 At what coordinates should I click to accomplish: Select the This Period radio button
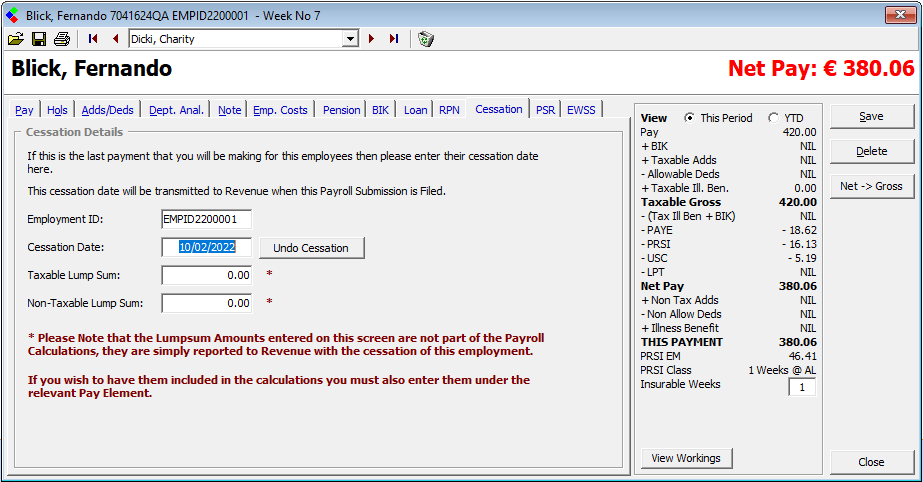click(x=690, y=118)
